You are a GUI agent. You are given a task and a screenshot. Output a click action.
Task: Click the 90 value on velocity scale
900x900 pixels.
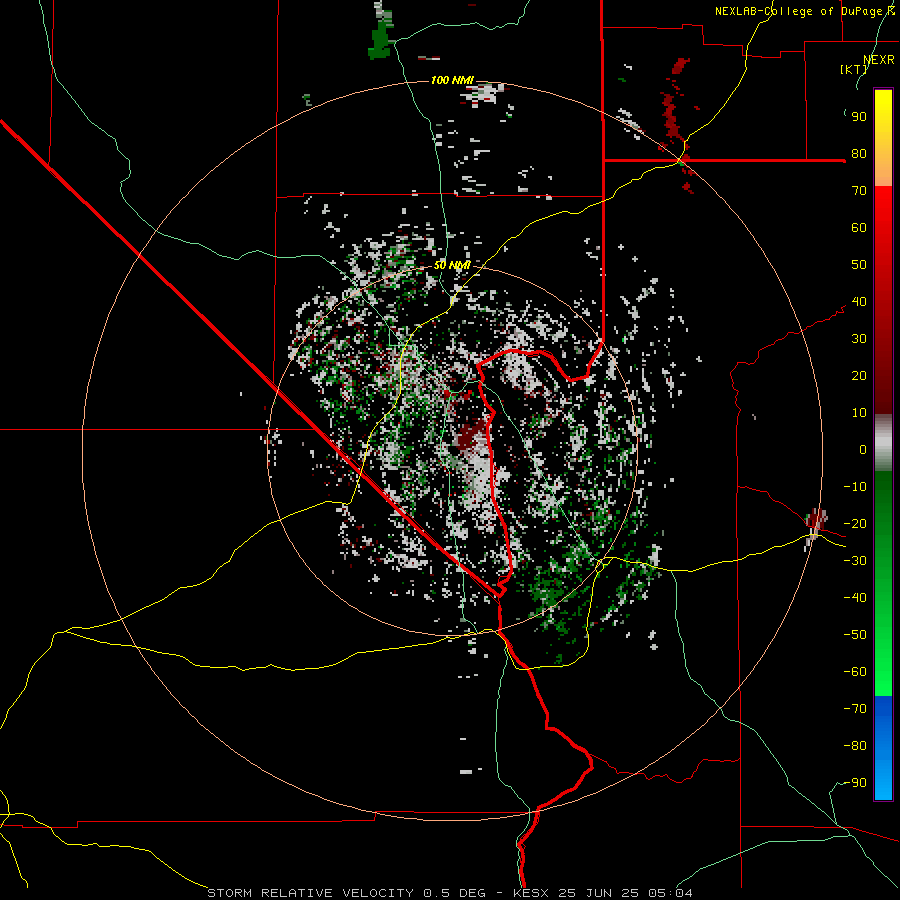click(859, 117)
